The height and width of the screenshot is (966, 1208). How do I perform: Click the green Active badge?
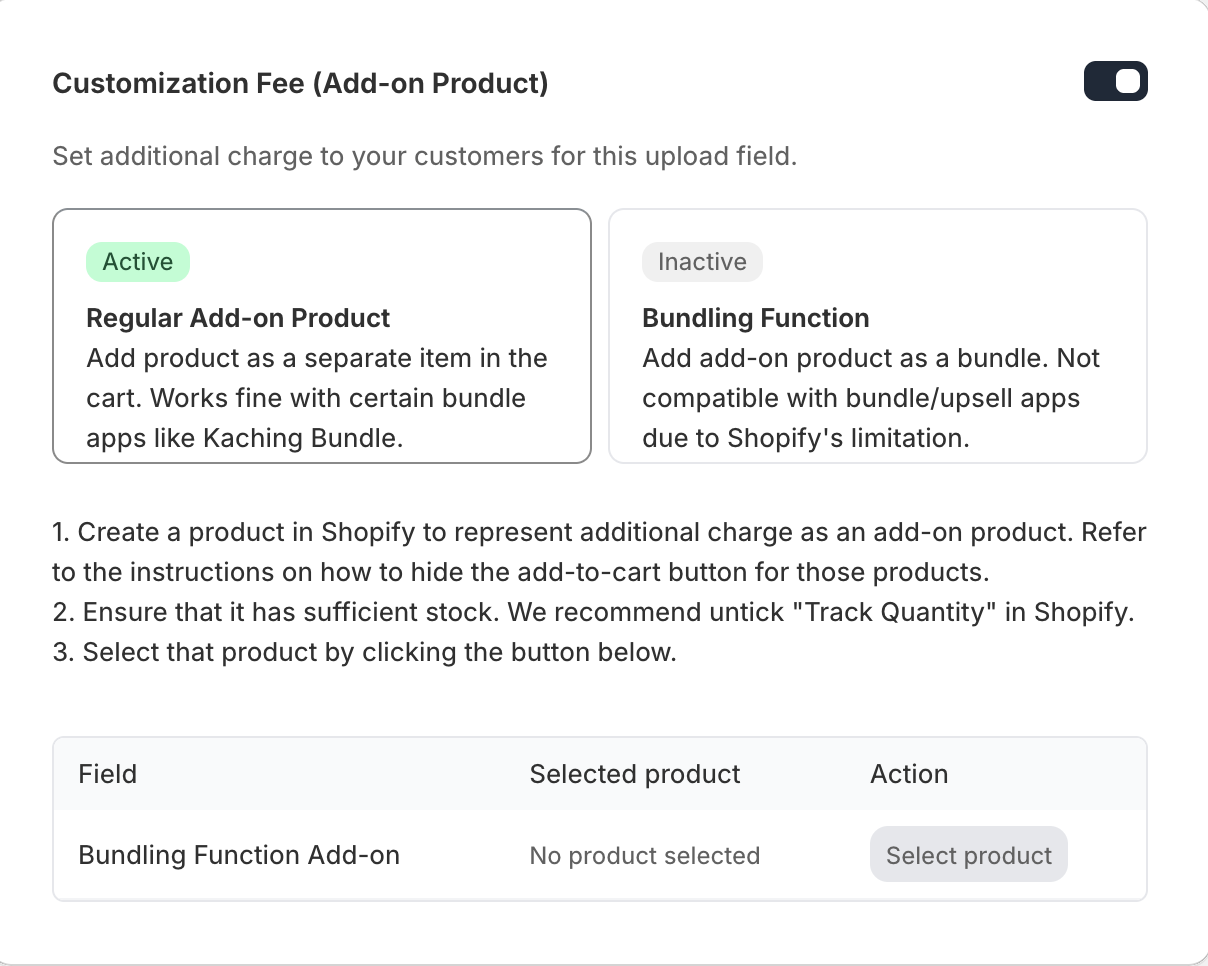[138, 262]
